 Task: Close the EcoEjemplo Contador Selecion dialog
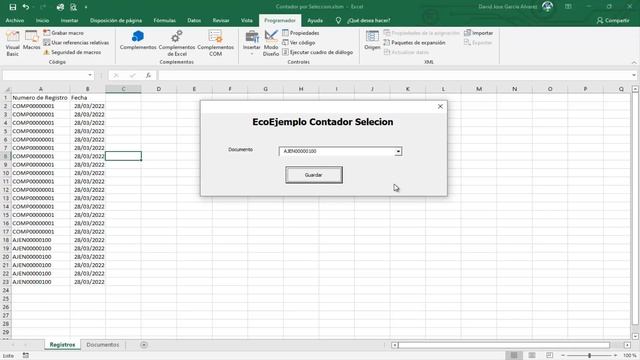(x=440, y=106)
